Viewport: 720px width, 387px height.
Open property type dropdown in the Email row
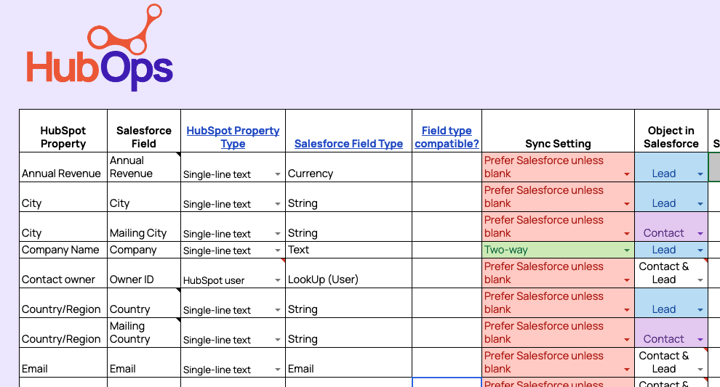[277, 370]
